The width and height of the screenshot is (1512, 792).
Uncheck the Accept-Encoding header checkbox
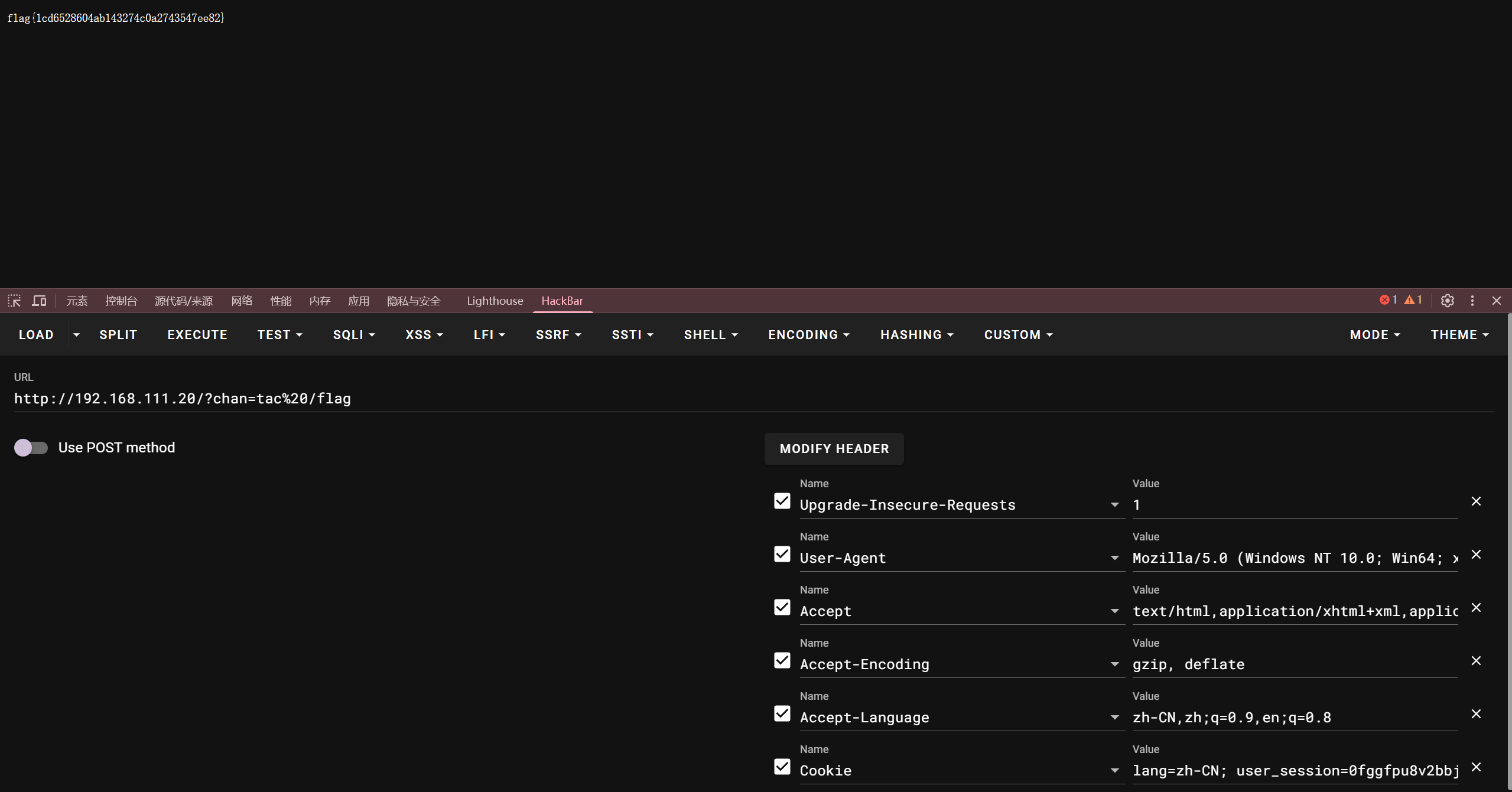tap(782, 660)
